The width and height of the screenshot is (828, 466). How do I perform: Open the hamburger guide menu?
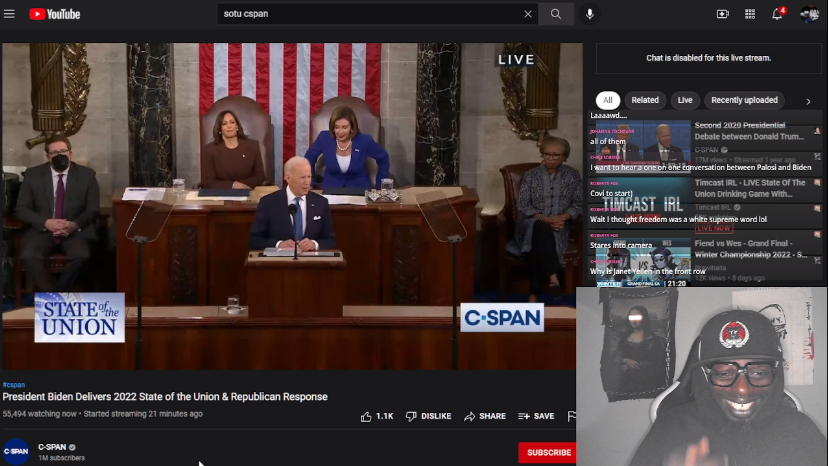pyautogui.click(x=10, y=14)
